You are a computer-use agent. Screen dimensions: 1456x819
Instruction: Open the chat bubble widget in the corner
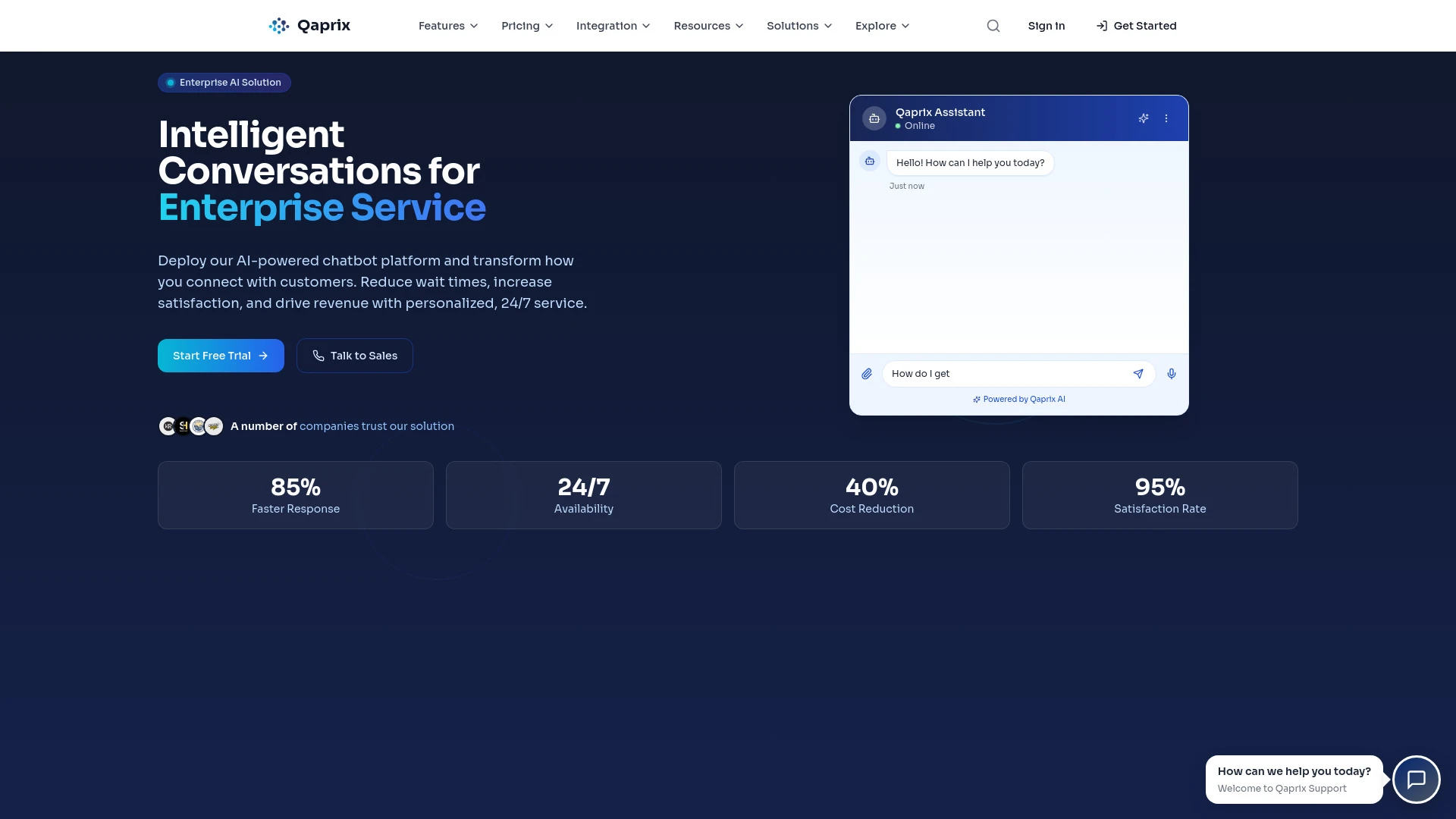(x=1417, y=780)
